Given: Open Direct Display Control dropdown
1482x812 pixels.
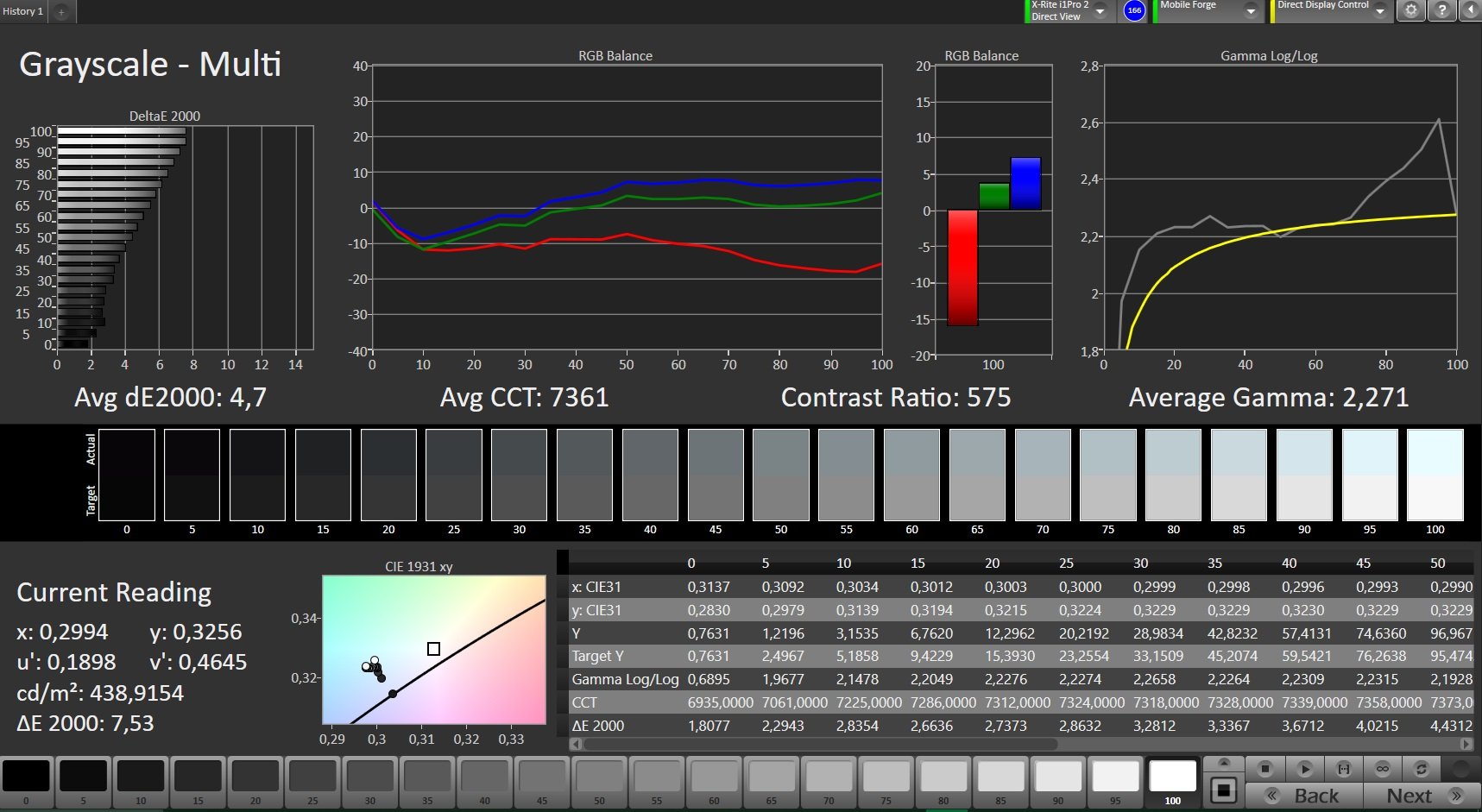Looking at the screenshot, I should [1380, 11].
